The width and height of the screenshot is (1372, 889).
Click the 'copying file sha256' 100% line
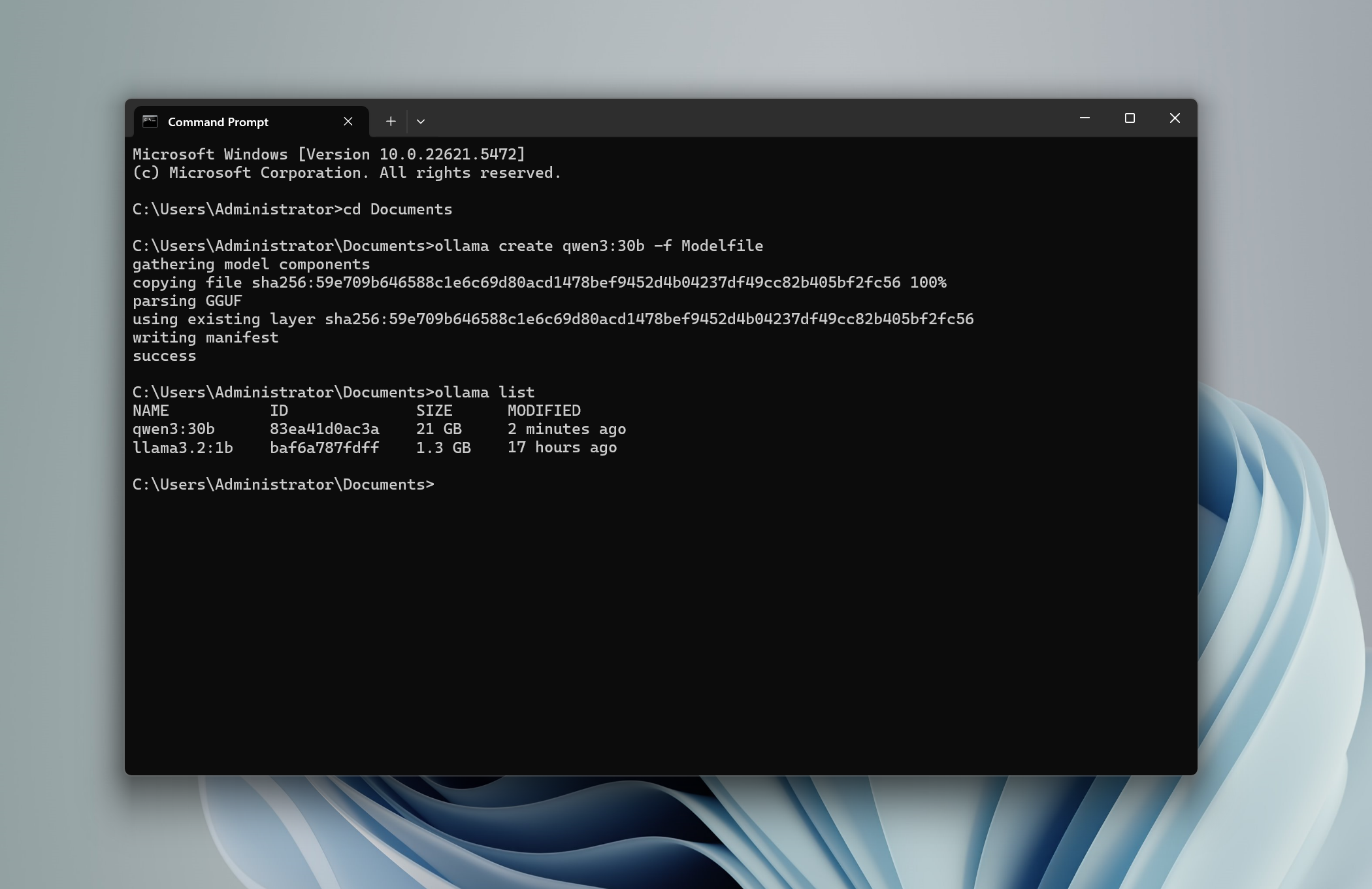[540, 282]
